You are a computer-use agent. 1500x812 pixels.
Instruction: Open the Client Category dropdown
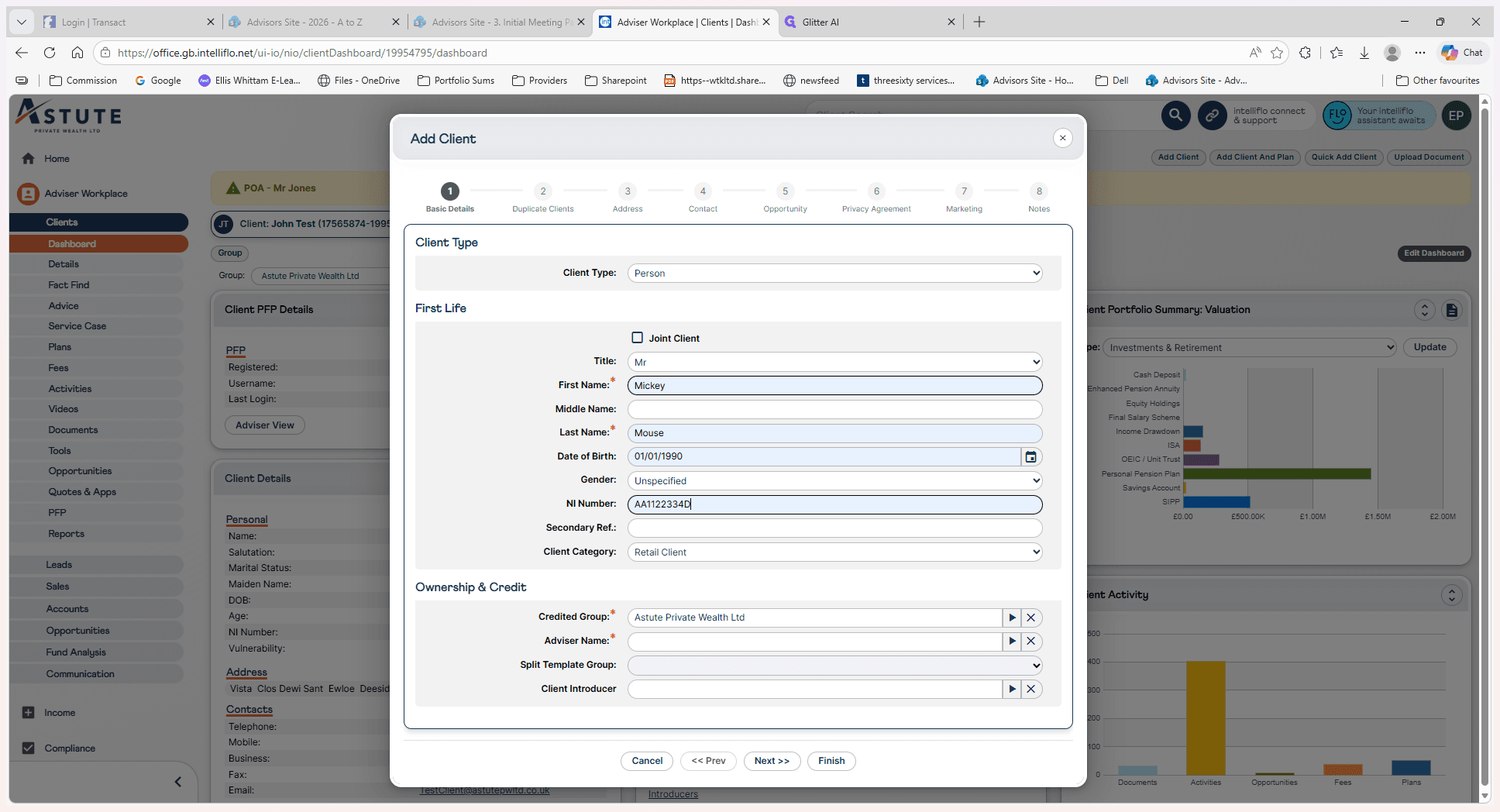click(834, 552)
